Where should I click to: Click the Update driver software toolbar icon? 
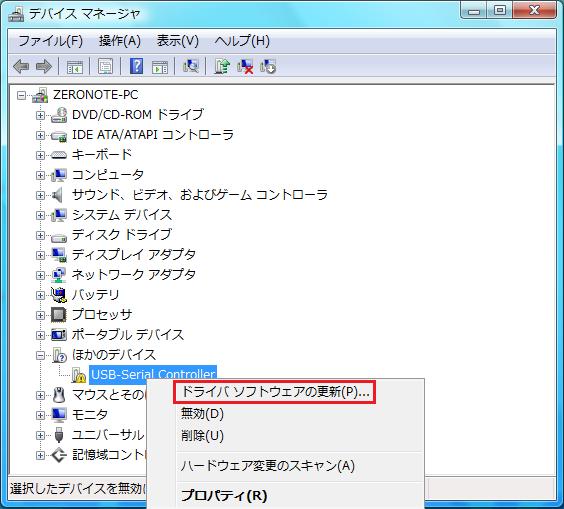(222, 66)
